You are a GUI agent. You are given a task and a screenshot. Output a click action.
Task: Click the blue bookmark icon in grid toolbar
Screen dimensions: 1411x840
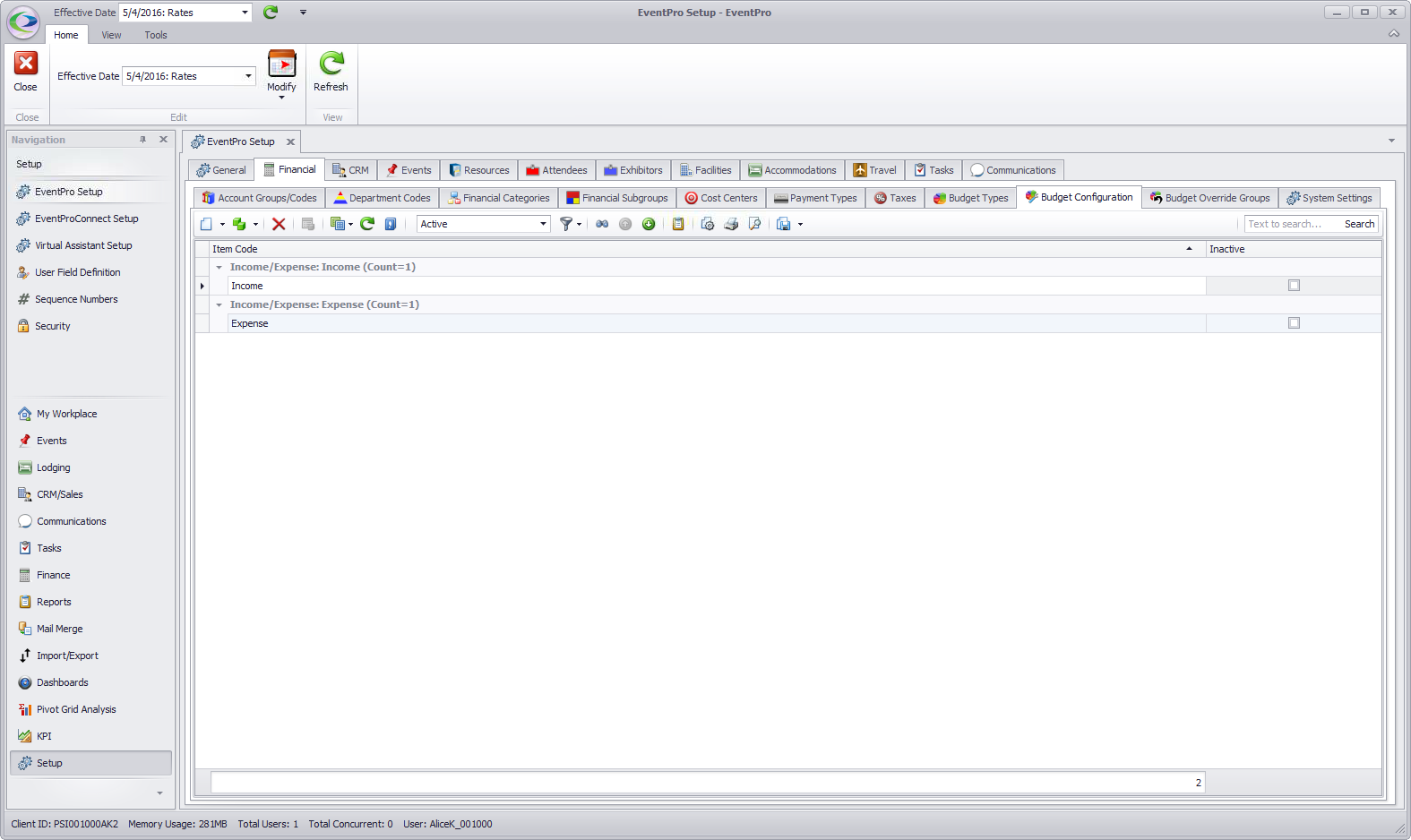(391, 224)
